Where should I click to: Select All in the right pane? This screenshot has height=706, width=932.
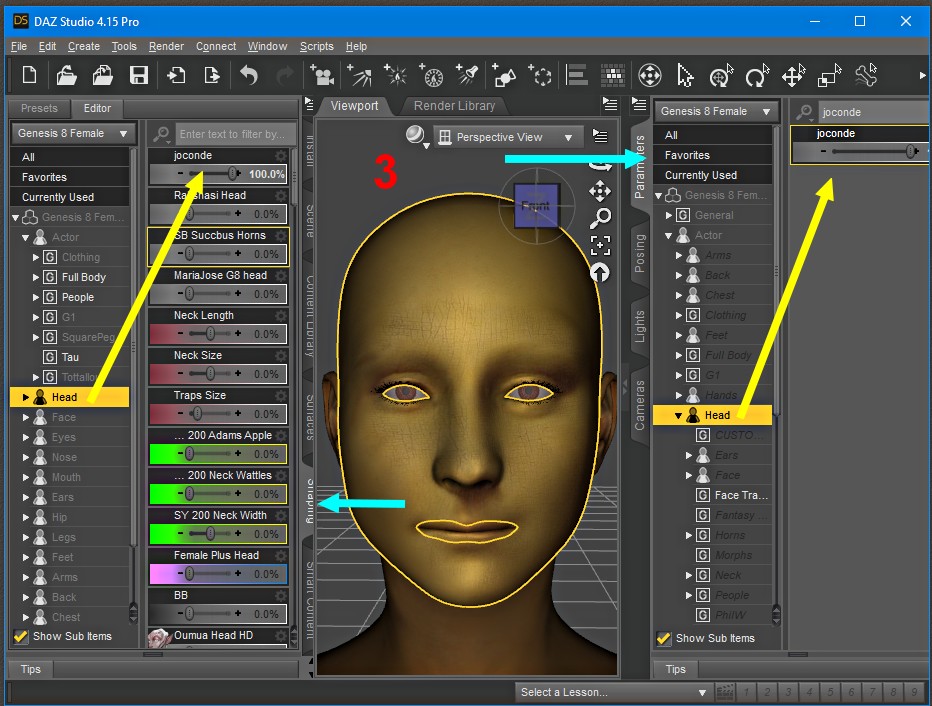[713, 135]
